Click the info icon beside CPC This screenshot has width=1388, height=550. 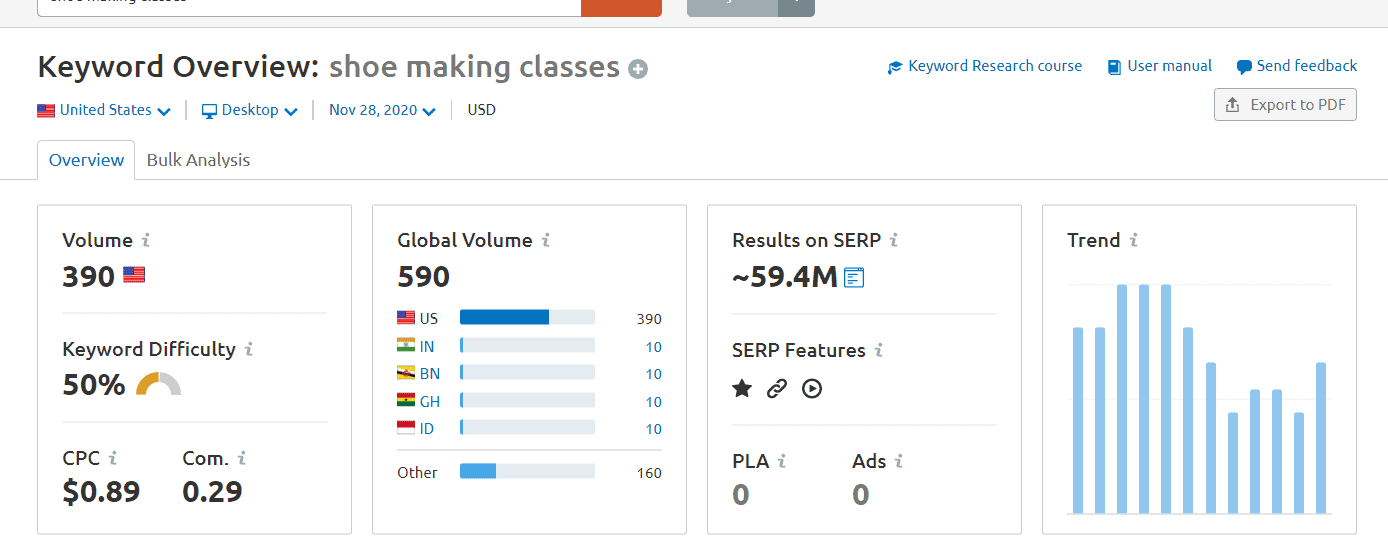click(x=113, y=458)
